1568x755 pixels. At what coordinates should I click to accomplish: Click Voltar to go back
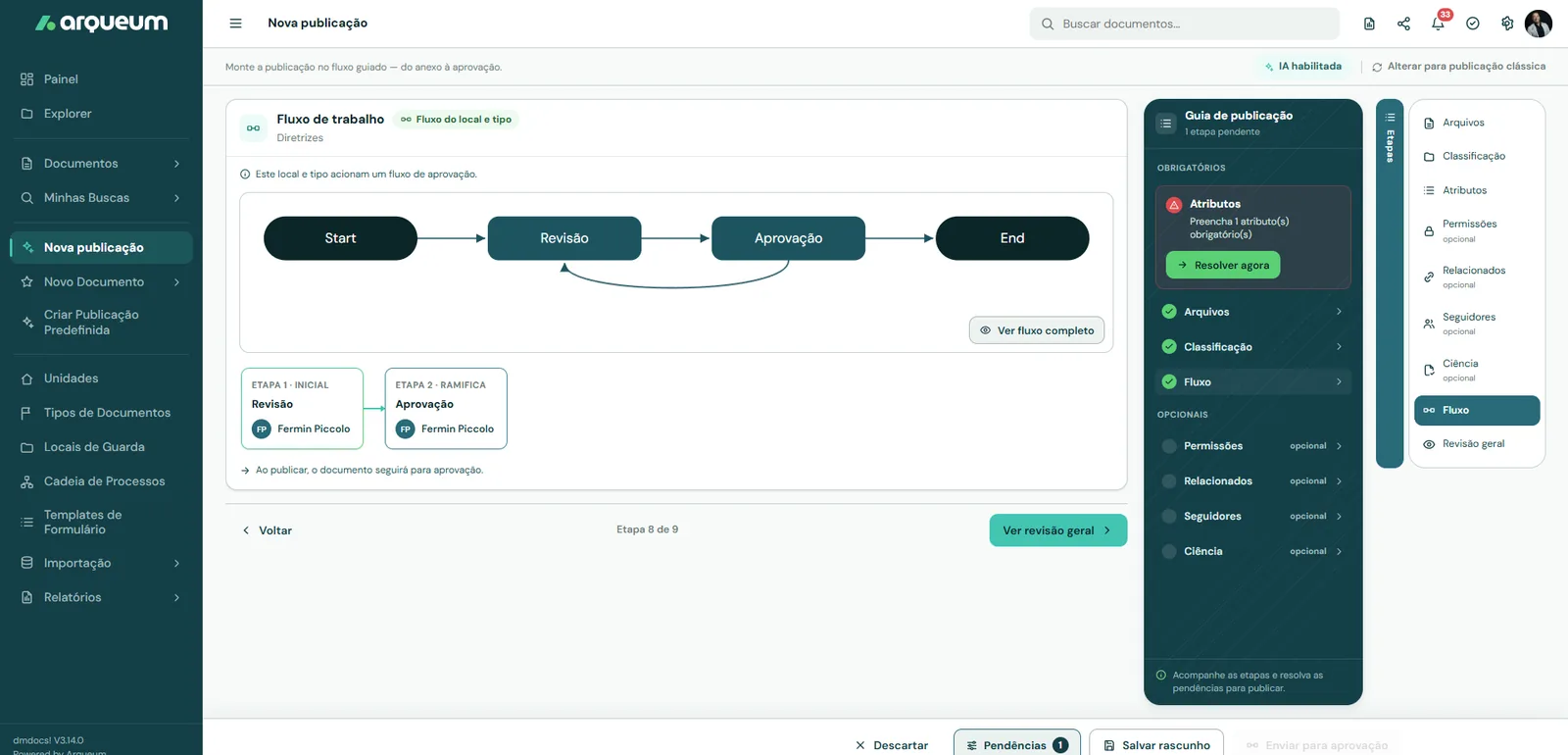point(267,530)
